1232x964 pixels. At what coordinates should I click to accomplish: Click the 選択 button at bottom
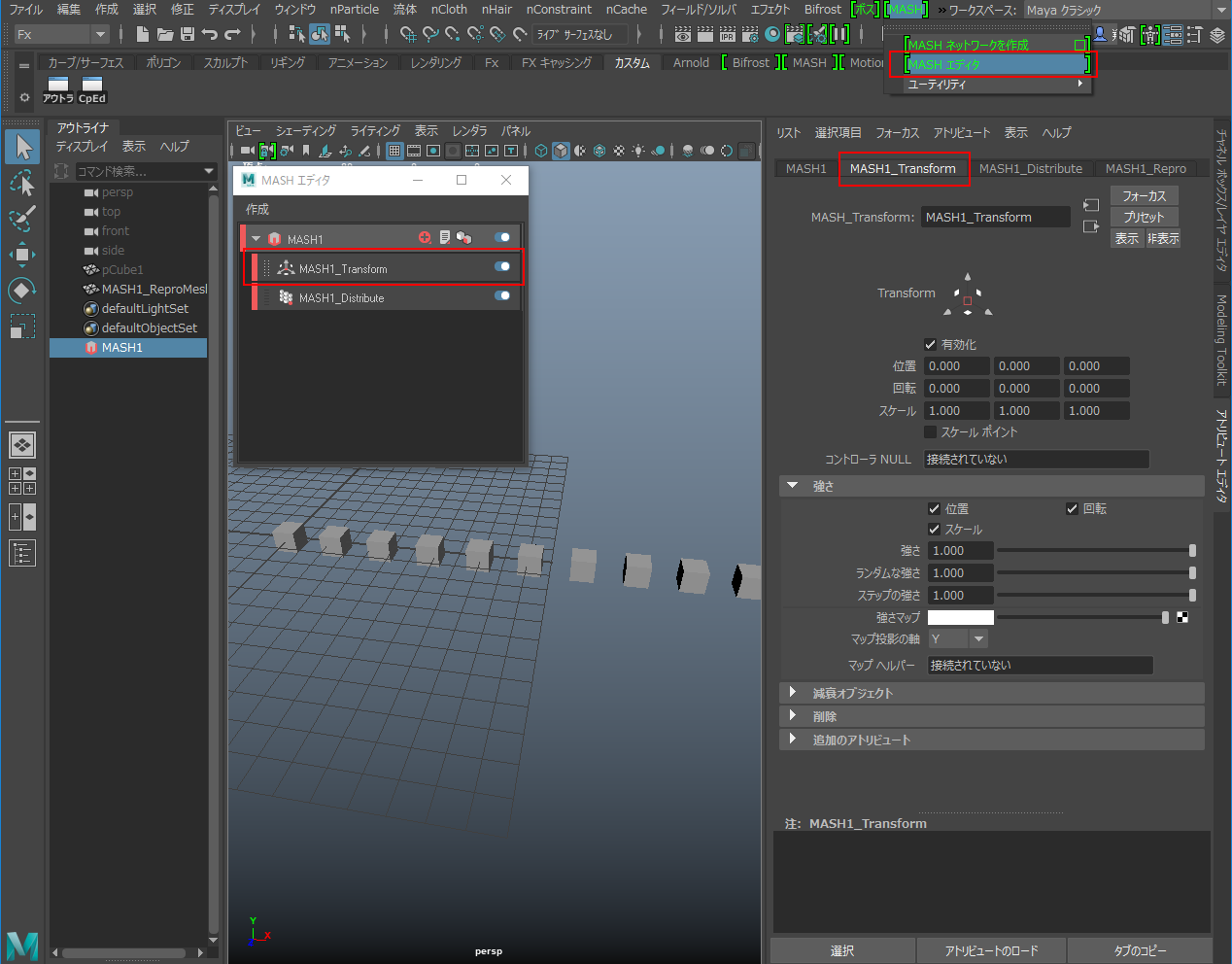842,950
